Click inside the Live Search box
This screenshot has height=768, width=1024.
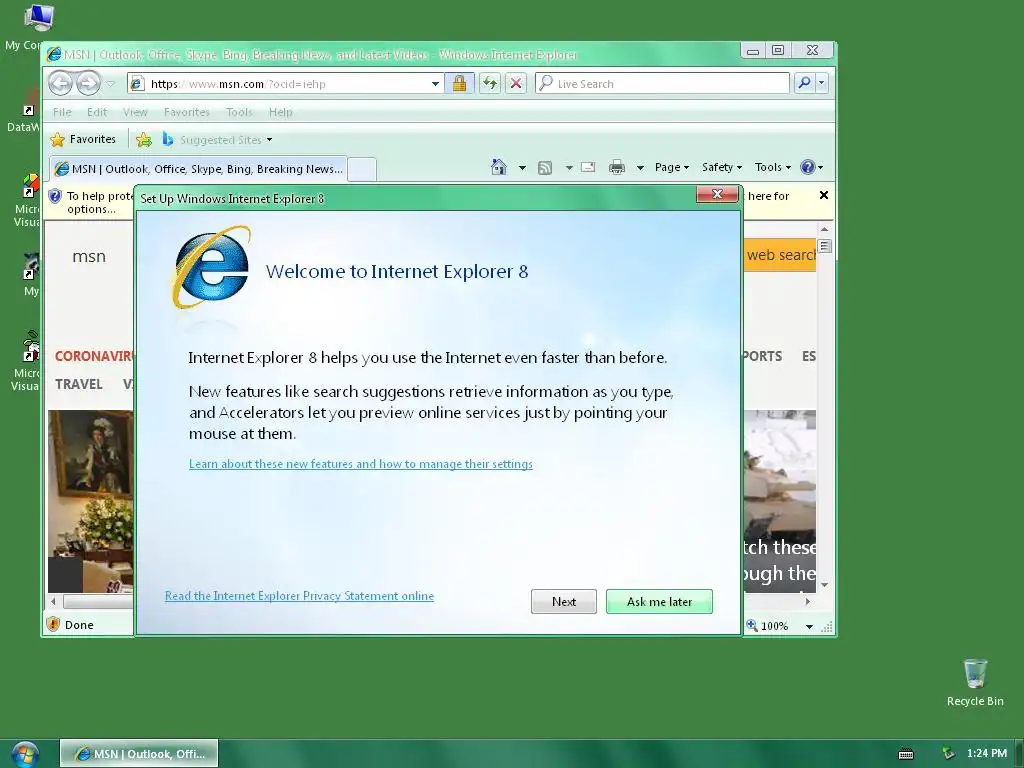pyautogui.click(x=662, y=84)
